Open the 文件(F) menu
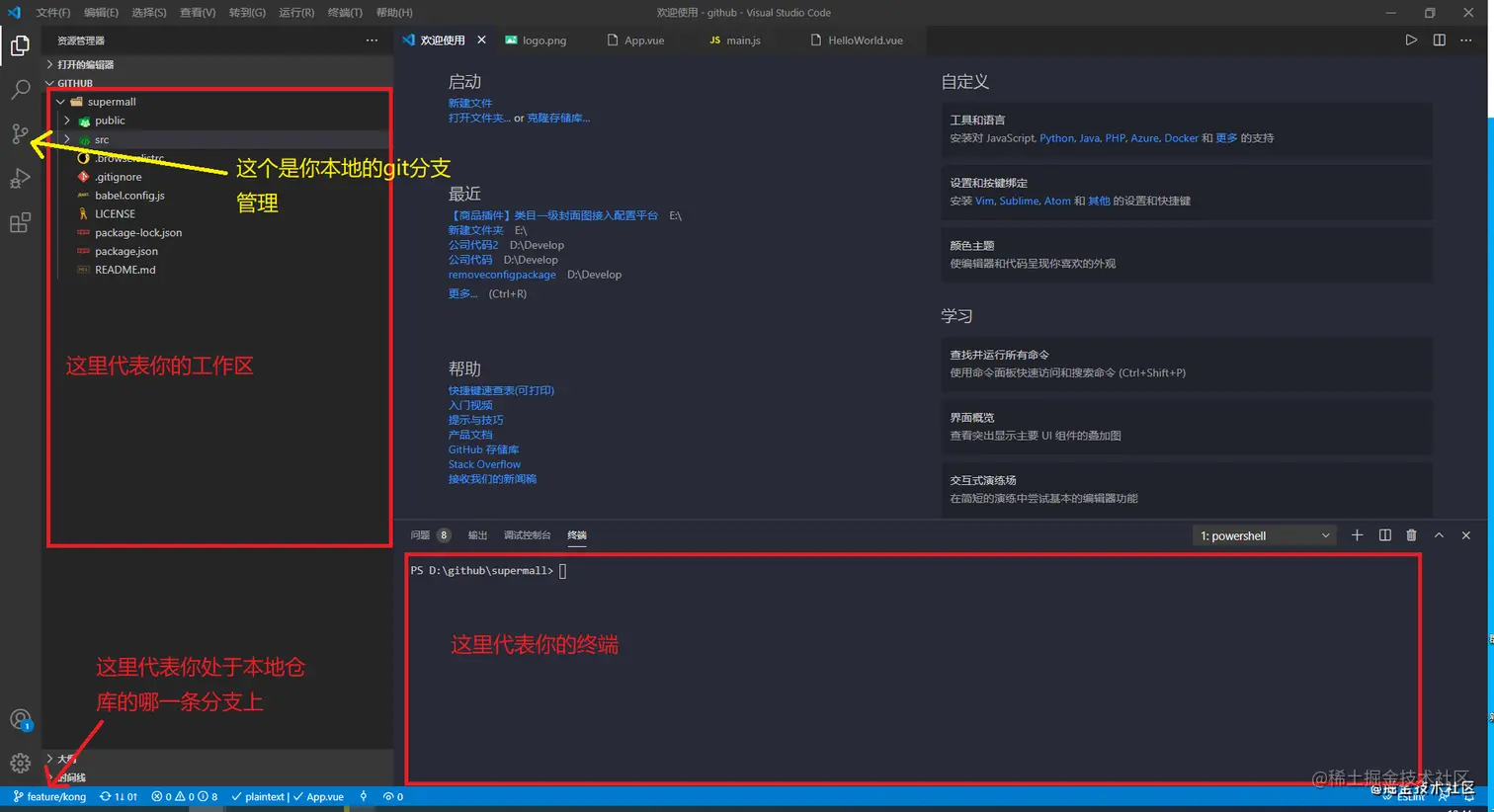 (52, 13)
